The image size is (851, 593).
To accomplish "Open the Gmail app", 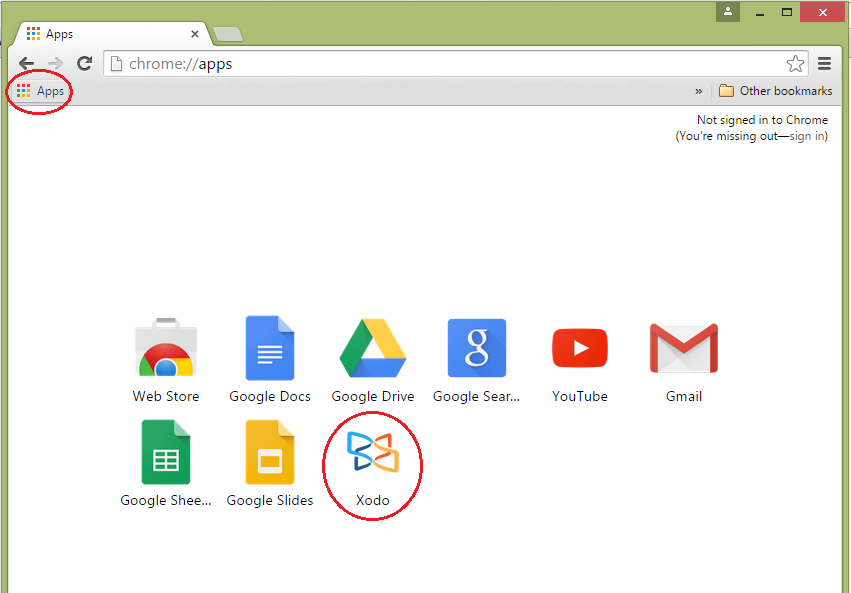I will pos(684,360).
